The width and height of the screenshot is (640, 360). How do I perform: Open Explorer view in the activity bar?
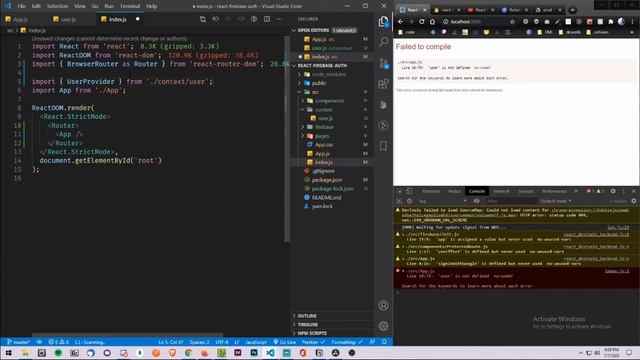pyautogui.click(x=383, y=21)
